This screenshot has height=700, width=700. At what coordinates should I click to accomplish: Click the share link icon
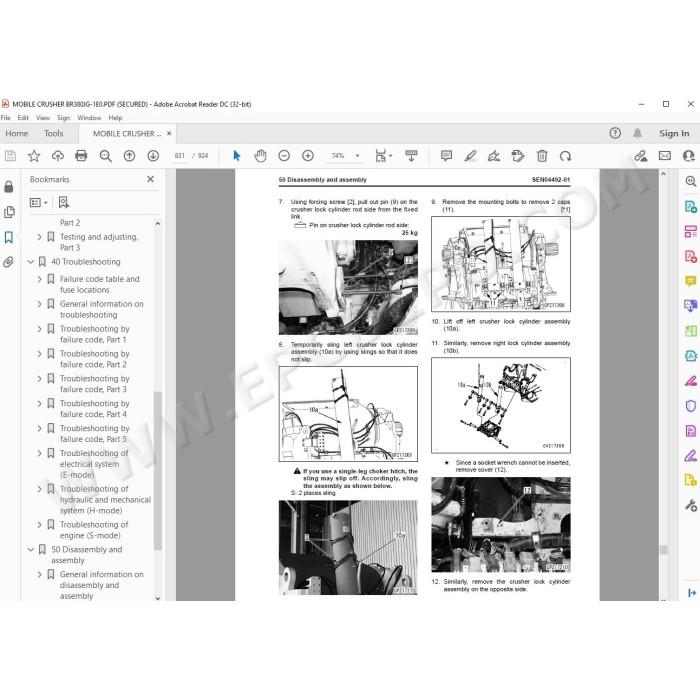(x=641, y=156)
